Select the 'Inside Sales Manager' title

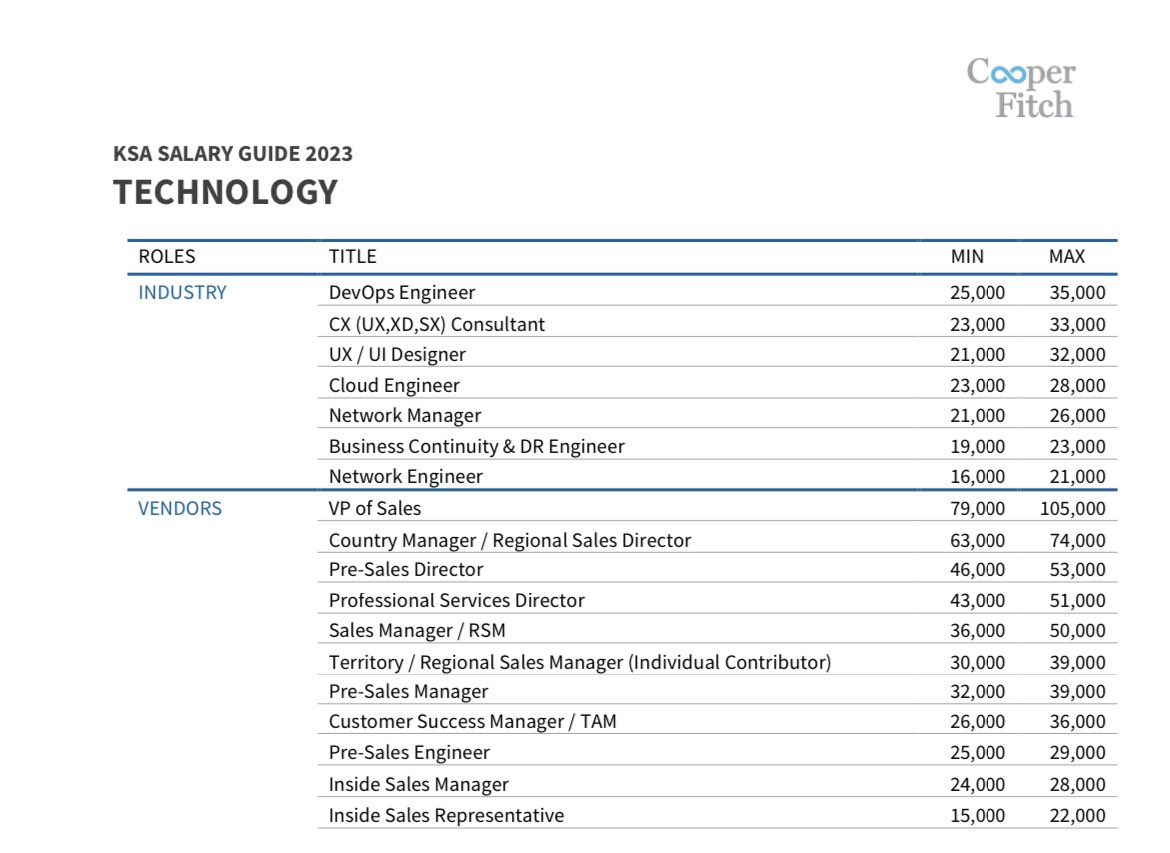tap(419, 784)
